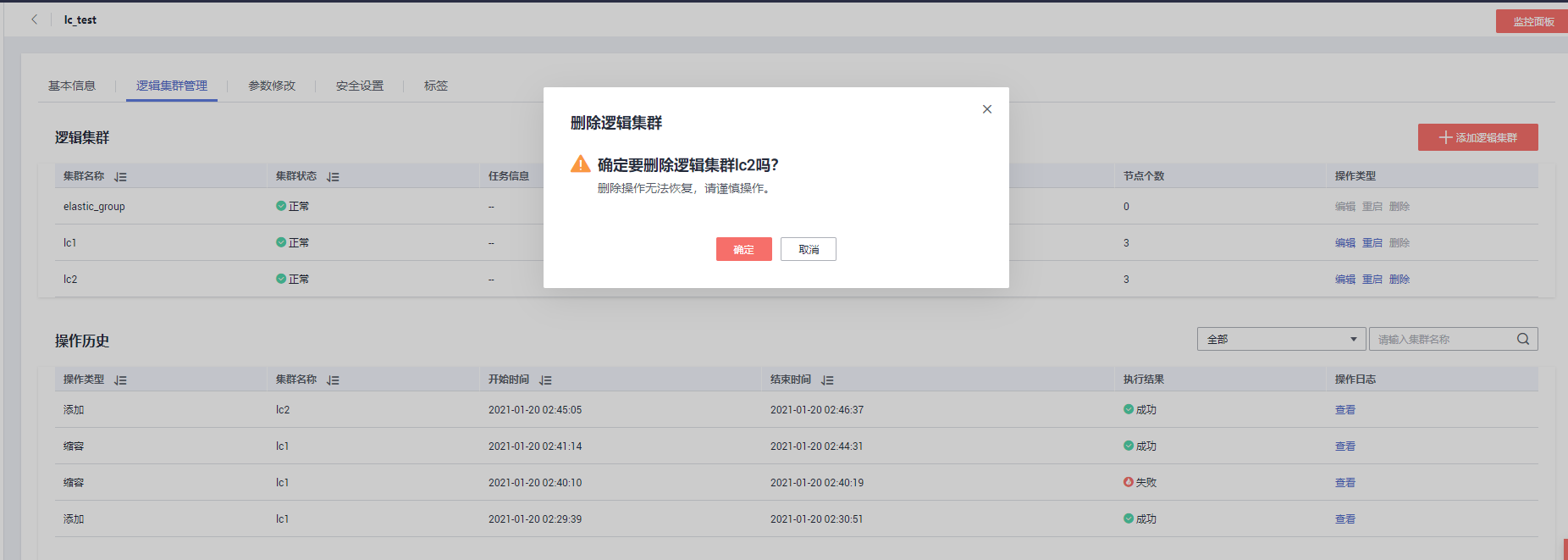Click end time 2021-01-20 02:46:37
The image size is (1568, 560).
pyautogui.click(x=817, y=410)
